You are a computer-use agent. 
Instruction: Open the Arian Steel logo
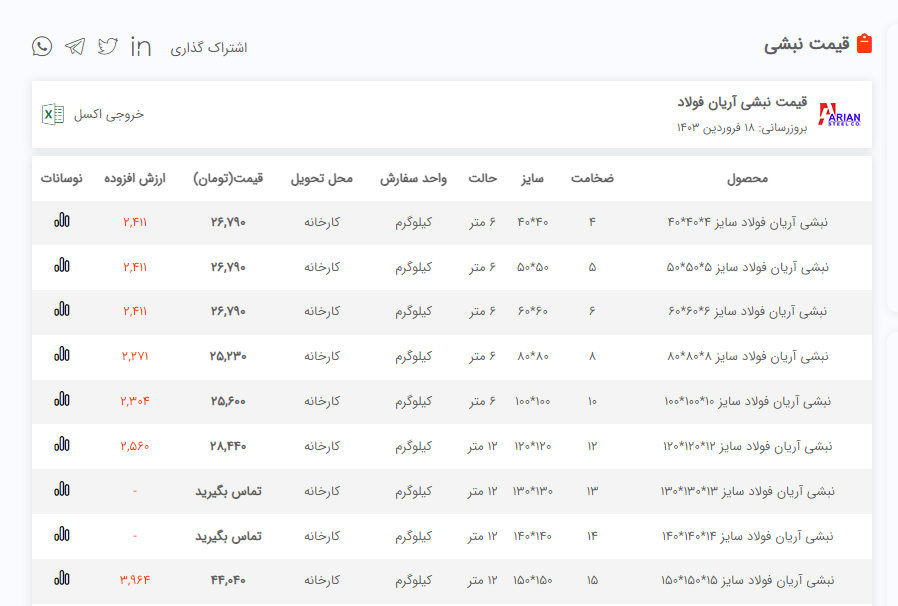click(x=838, y=114)
